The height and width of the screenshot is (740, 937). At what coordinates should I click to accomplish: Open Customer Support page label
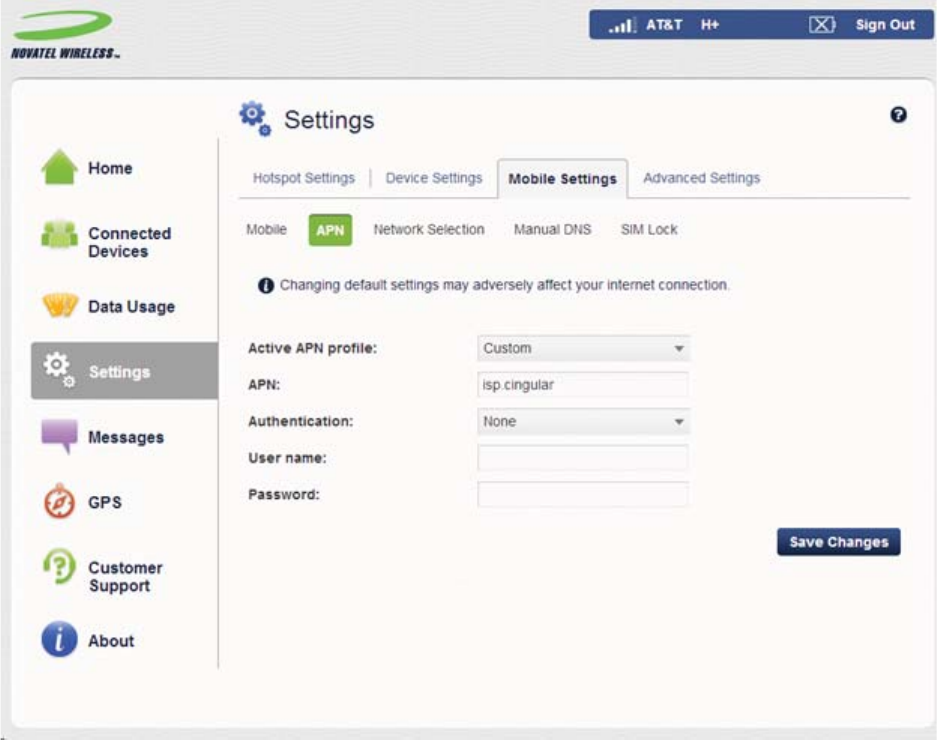[125, 576]
